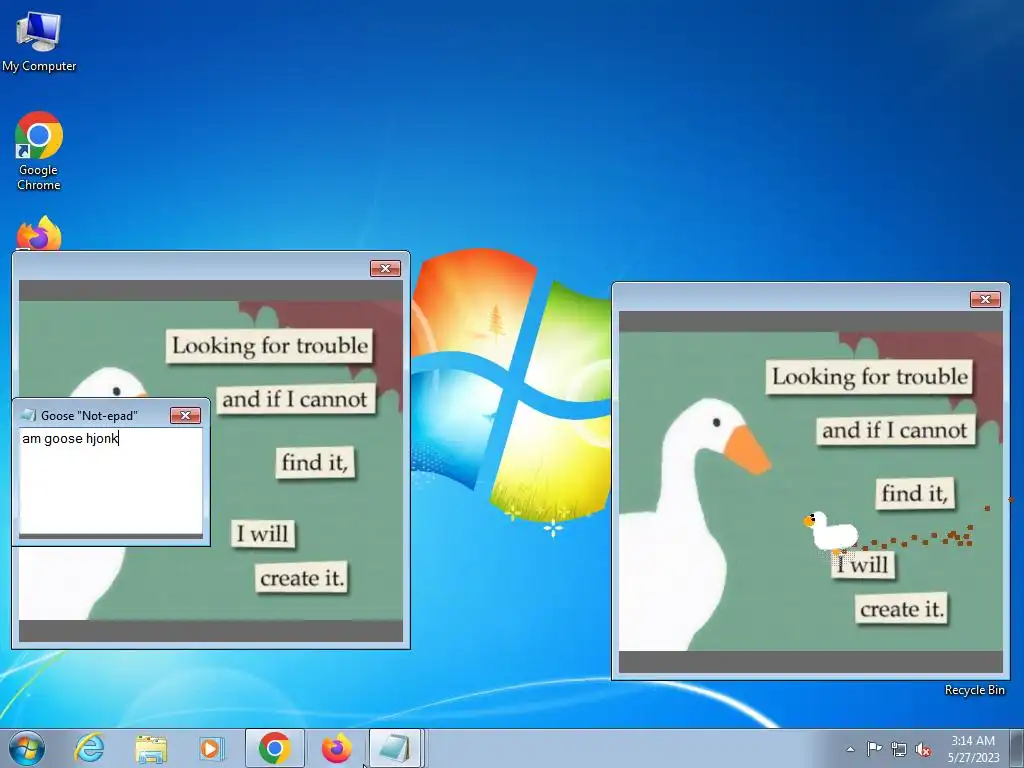Click the Show desktop strip at the taskbar end

coord(1016,748)
